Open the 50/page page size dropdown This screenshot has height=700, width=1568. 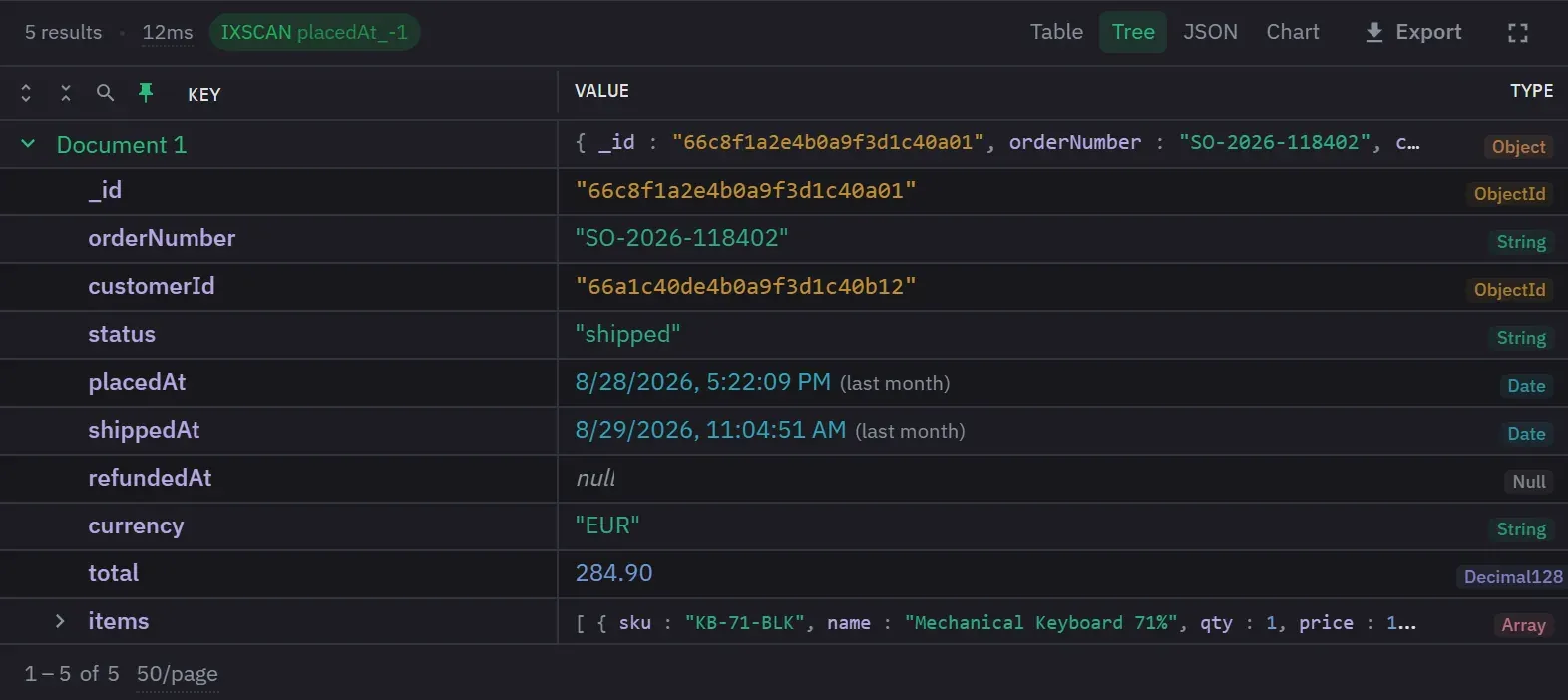pyautogui.click(x=178, y=674)
